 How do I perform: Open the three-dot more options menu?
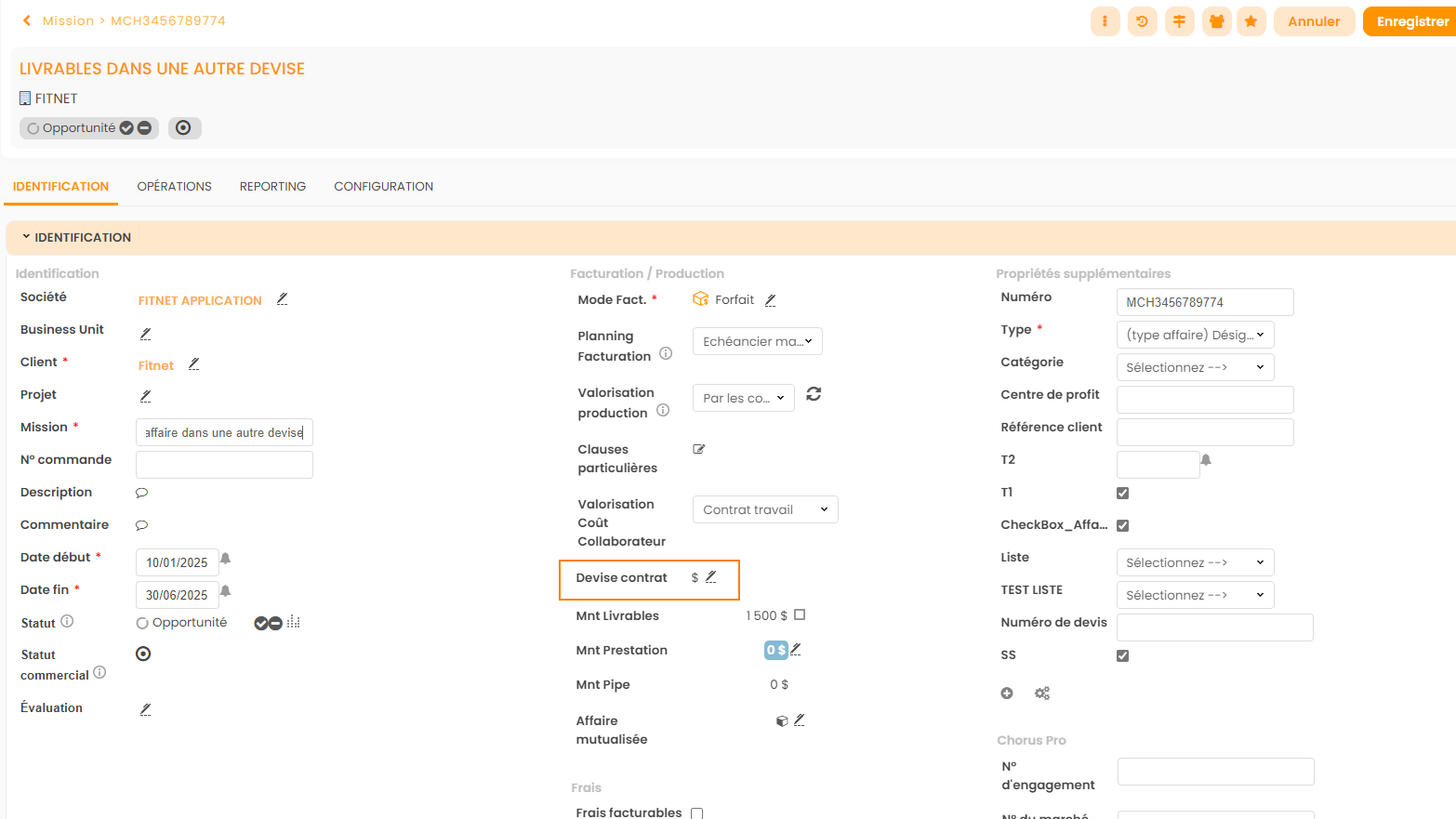coord(1105,21)
